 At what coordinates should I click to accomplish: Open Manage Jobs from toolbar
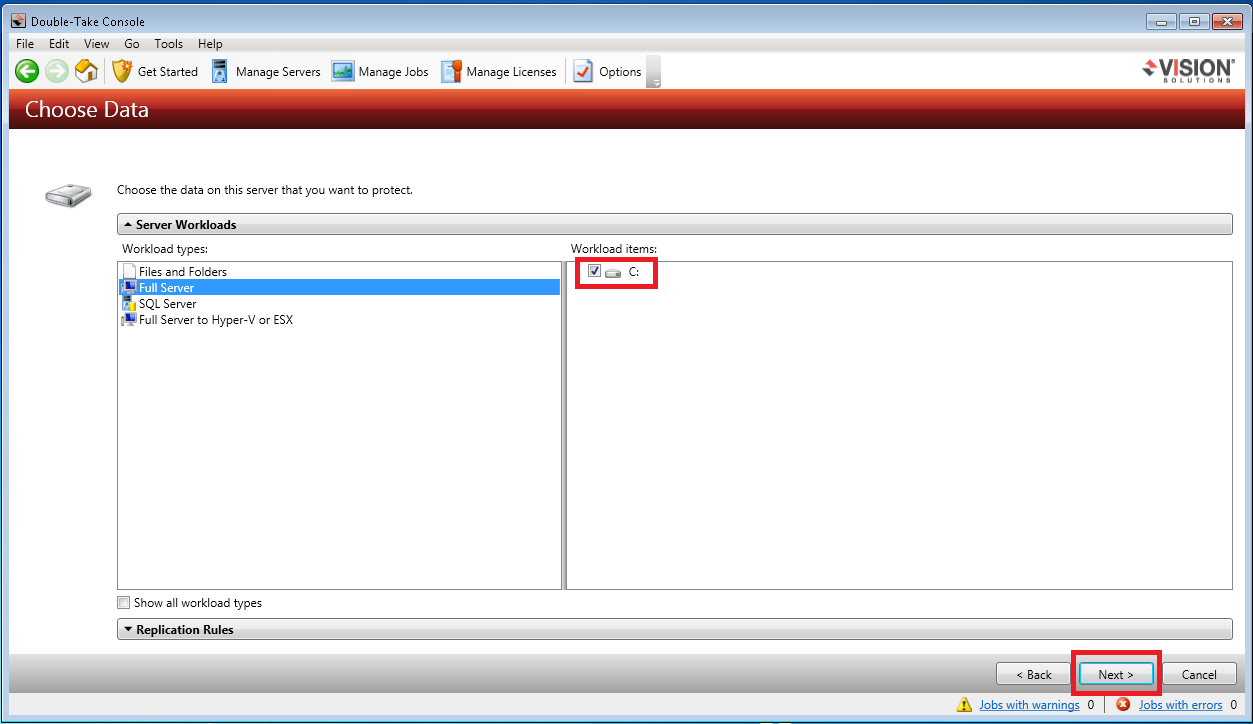click(380, 71)
